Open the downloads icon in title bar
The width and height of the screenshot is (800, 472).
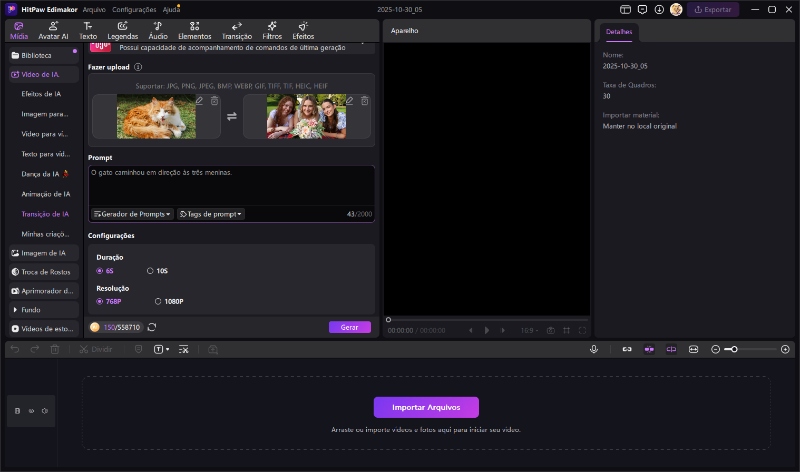[659, 10]
